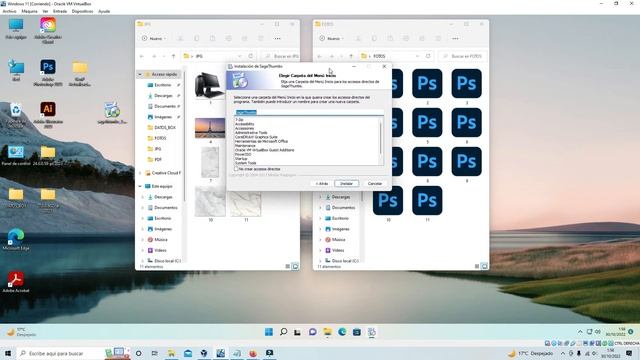This screenshot has width=640, height=360.
Task: Open the Nuevo dropdown in the JPG window
Action: [154, 38]
